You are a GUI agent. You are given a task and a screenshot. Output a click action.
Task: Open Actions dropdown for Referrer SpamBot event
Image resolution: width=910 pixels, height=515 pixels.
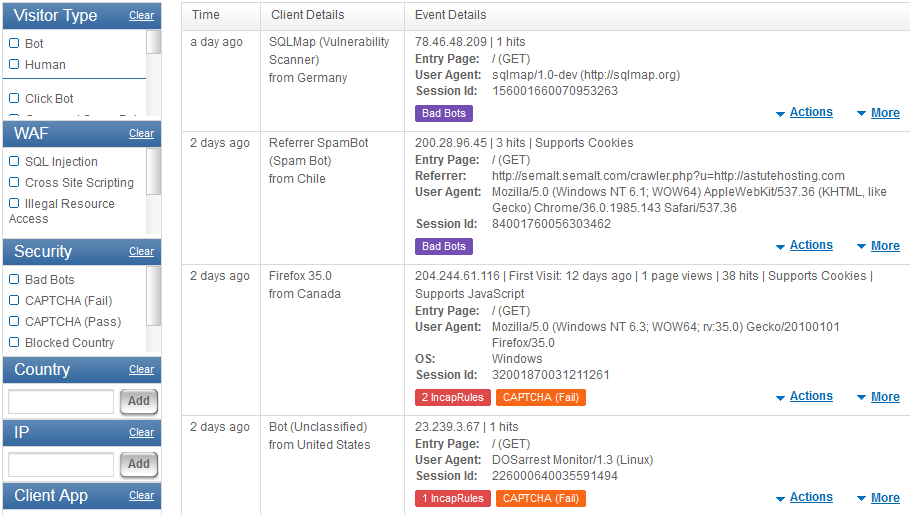810,246
